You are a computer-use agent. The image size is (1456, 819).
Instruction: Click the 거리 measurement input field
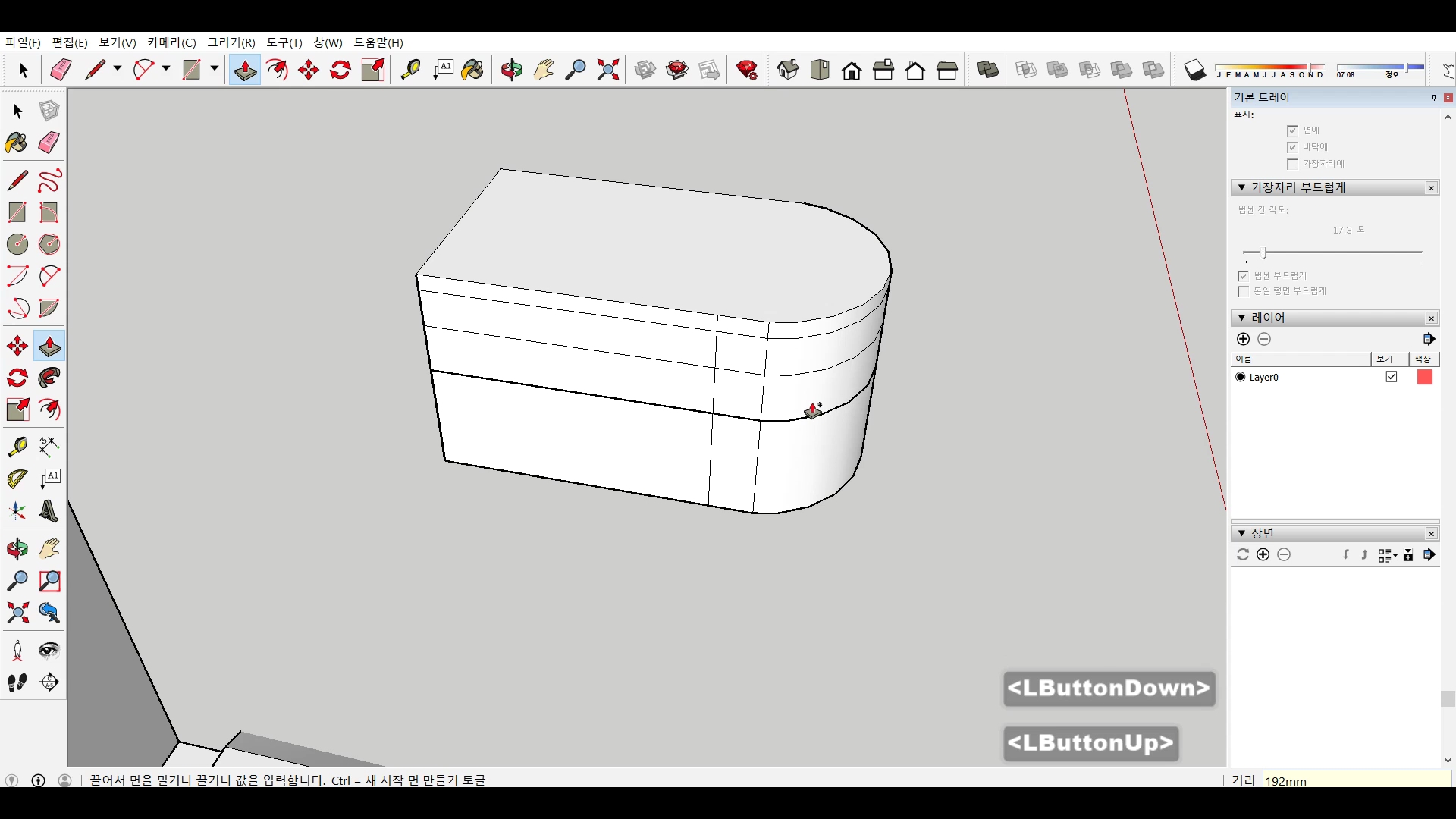coord(1356,780)
